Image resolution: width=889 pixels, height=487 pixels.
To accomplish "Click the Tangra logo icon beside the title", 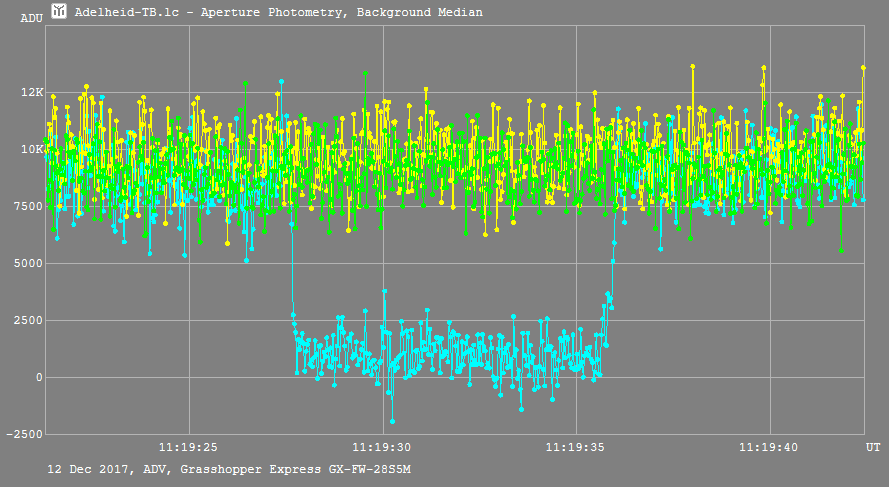I will (59, 10).
